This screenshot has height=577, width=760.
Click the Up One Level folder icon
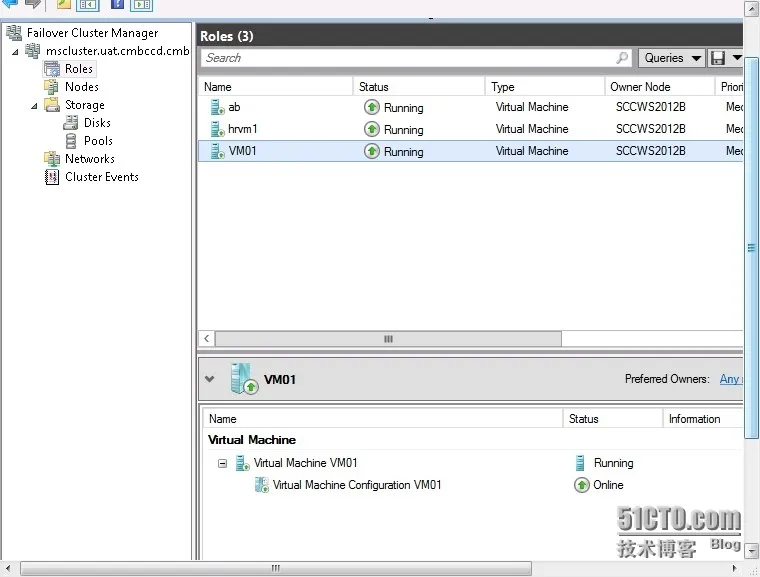pyautogui.click(x=63, y=4)
